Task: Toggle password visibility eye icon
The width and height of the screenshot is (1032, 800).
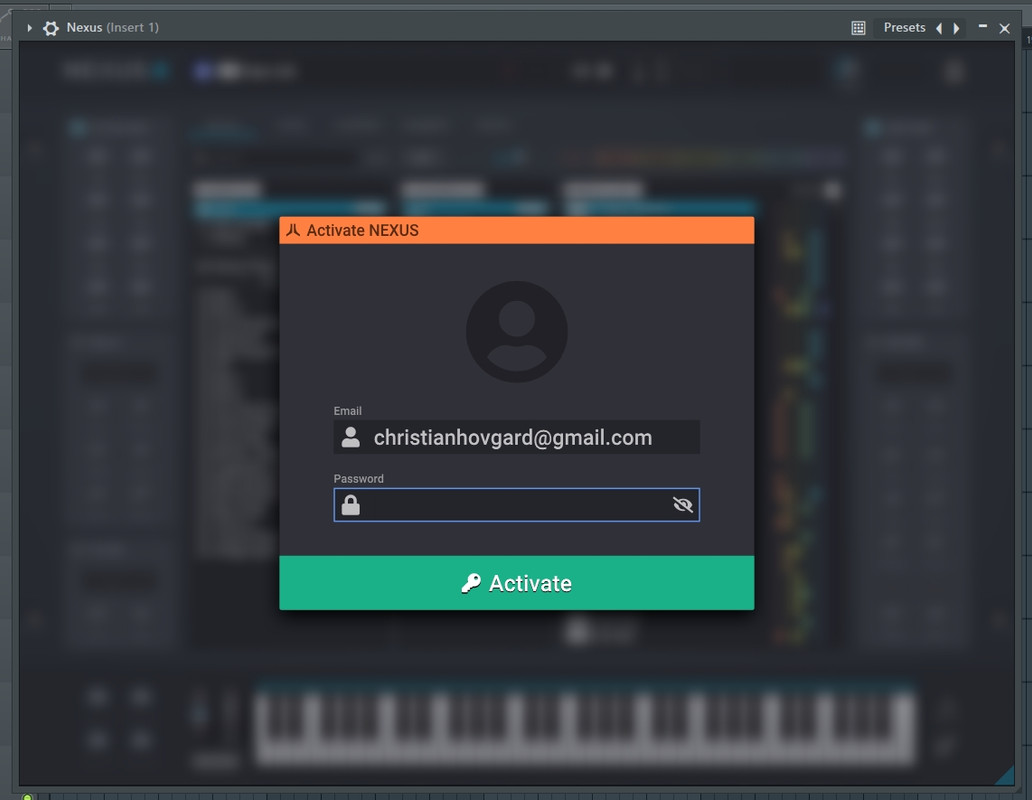Action: pyautogui.click(x=683, y=505)
